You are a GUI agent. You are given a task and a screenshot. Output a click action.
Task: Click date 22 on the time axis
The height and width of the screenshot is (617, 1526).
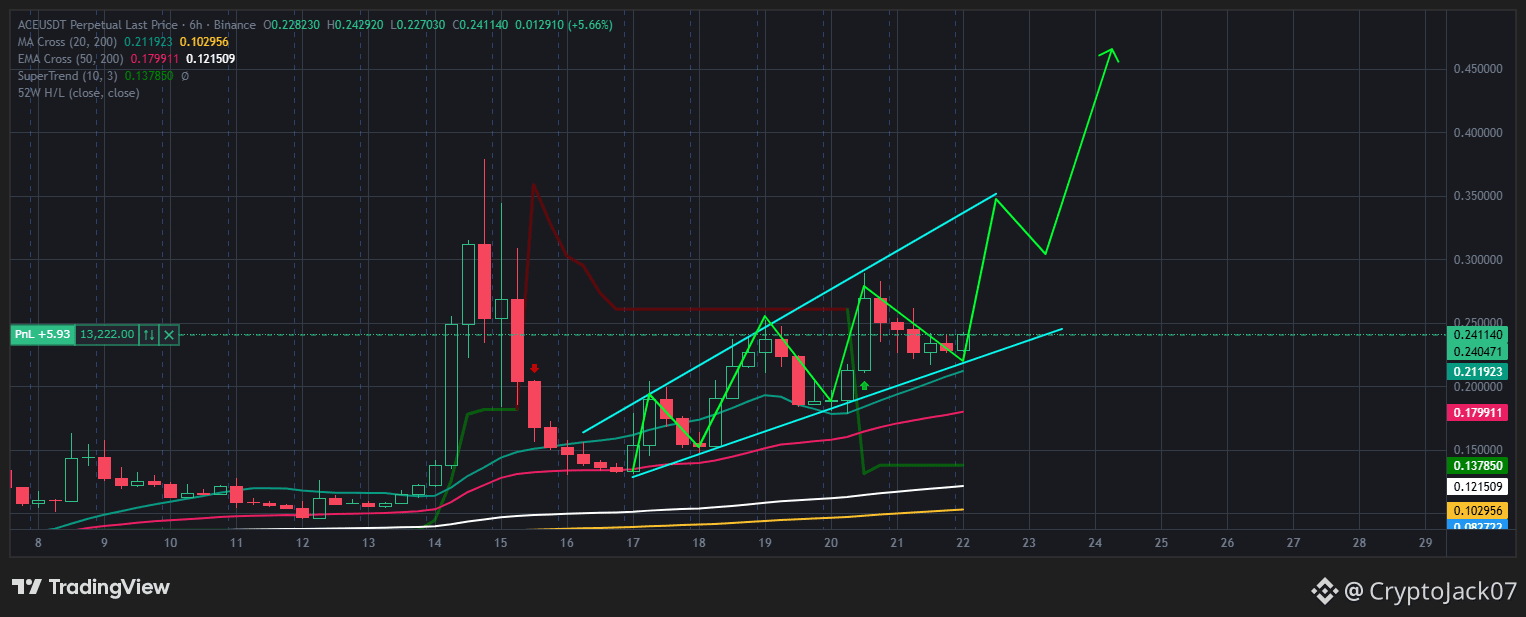962,543
